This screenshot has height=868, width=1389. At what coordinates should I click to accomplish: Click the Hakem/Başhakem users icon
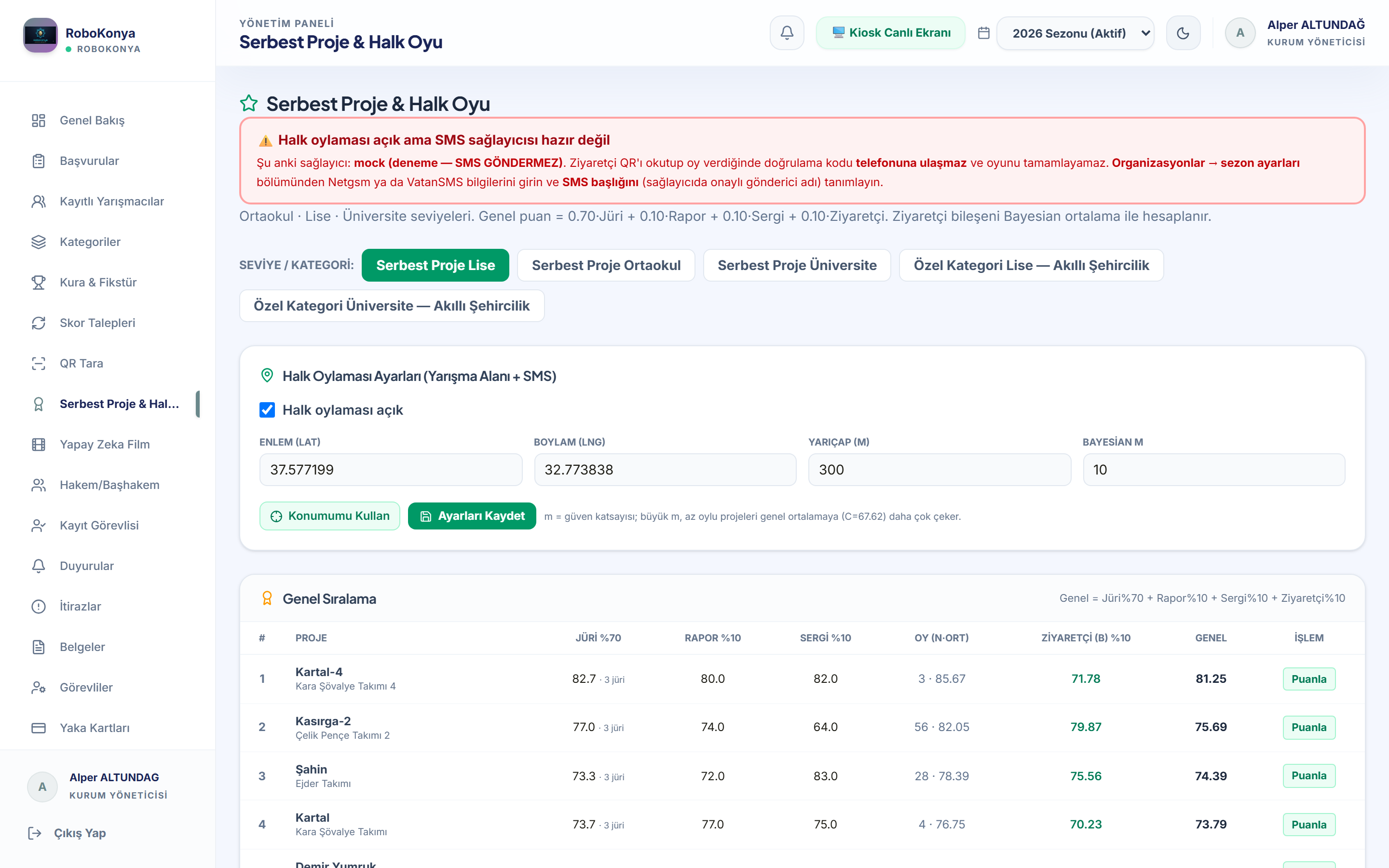tap(39, 485)
